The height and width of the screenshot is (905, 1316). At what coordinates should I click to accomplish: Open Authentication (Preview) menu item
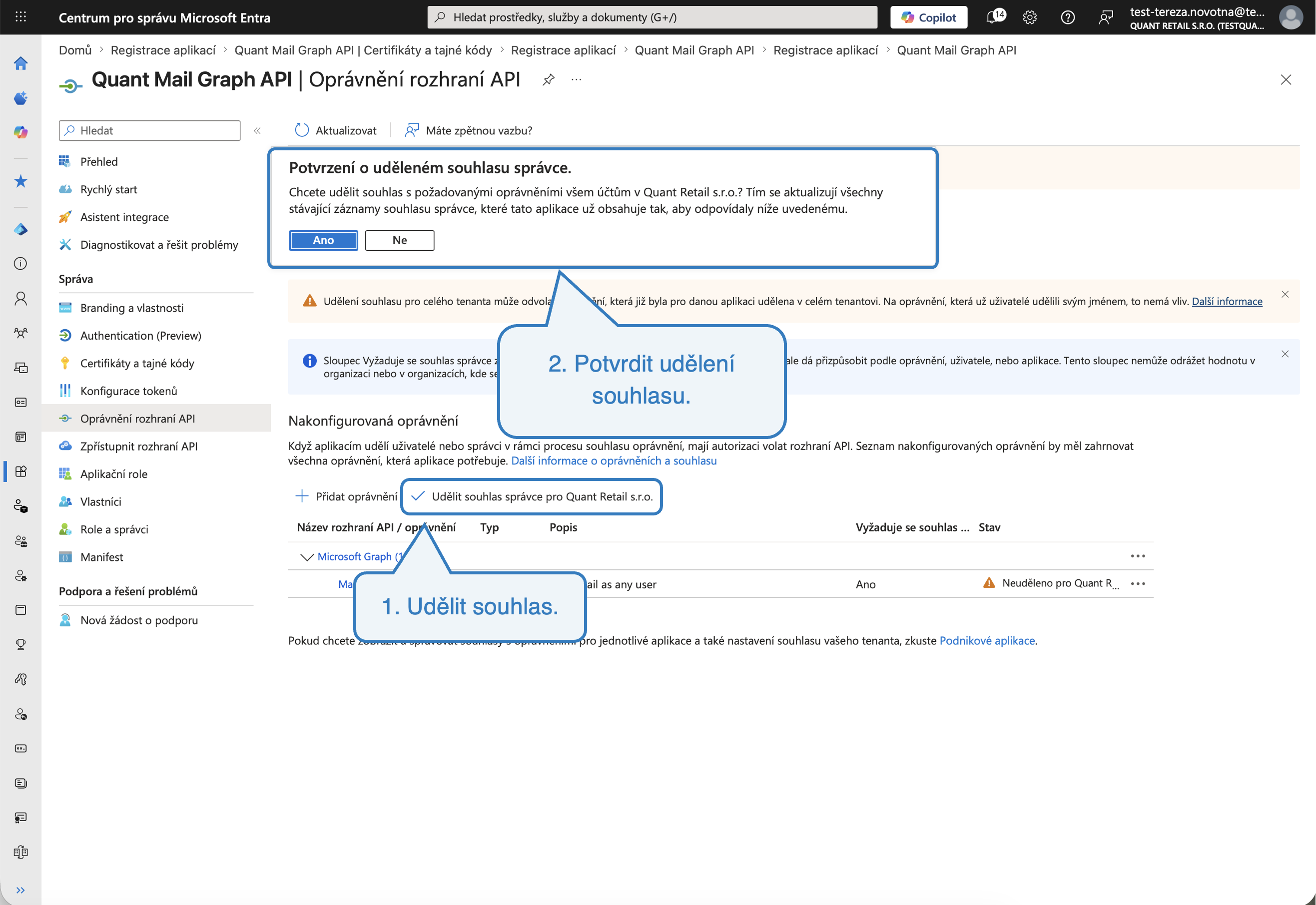tap(141, 336)
